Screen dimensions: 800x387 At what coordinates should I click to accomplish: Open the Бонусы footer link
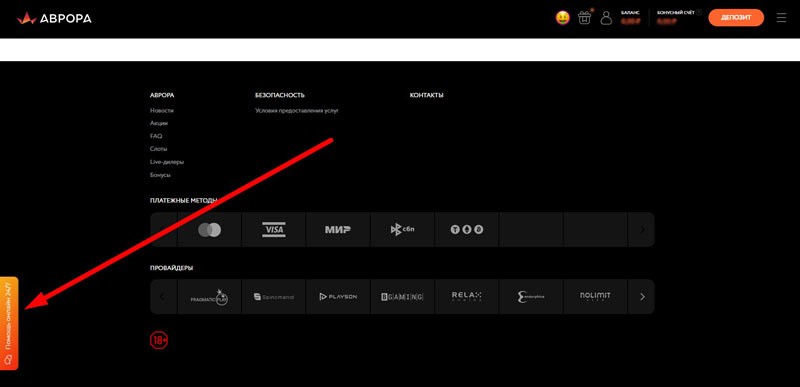(x=160, y=175)
